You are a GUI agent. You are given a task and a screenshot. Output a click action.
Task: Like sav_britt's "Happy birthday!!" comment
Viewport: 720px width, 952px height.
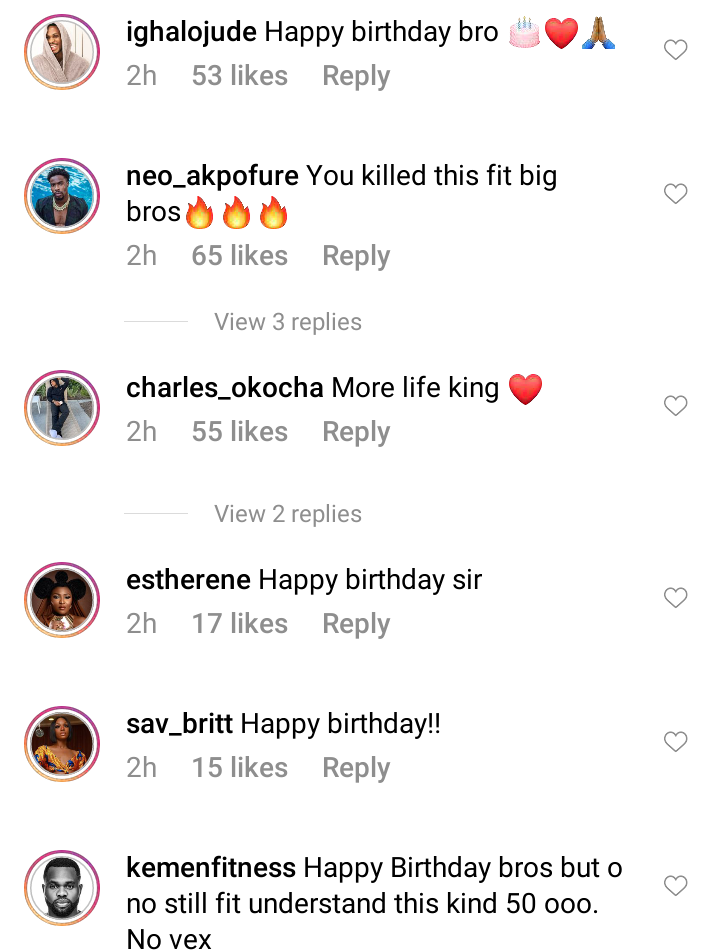(x=676, y=742)
